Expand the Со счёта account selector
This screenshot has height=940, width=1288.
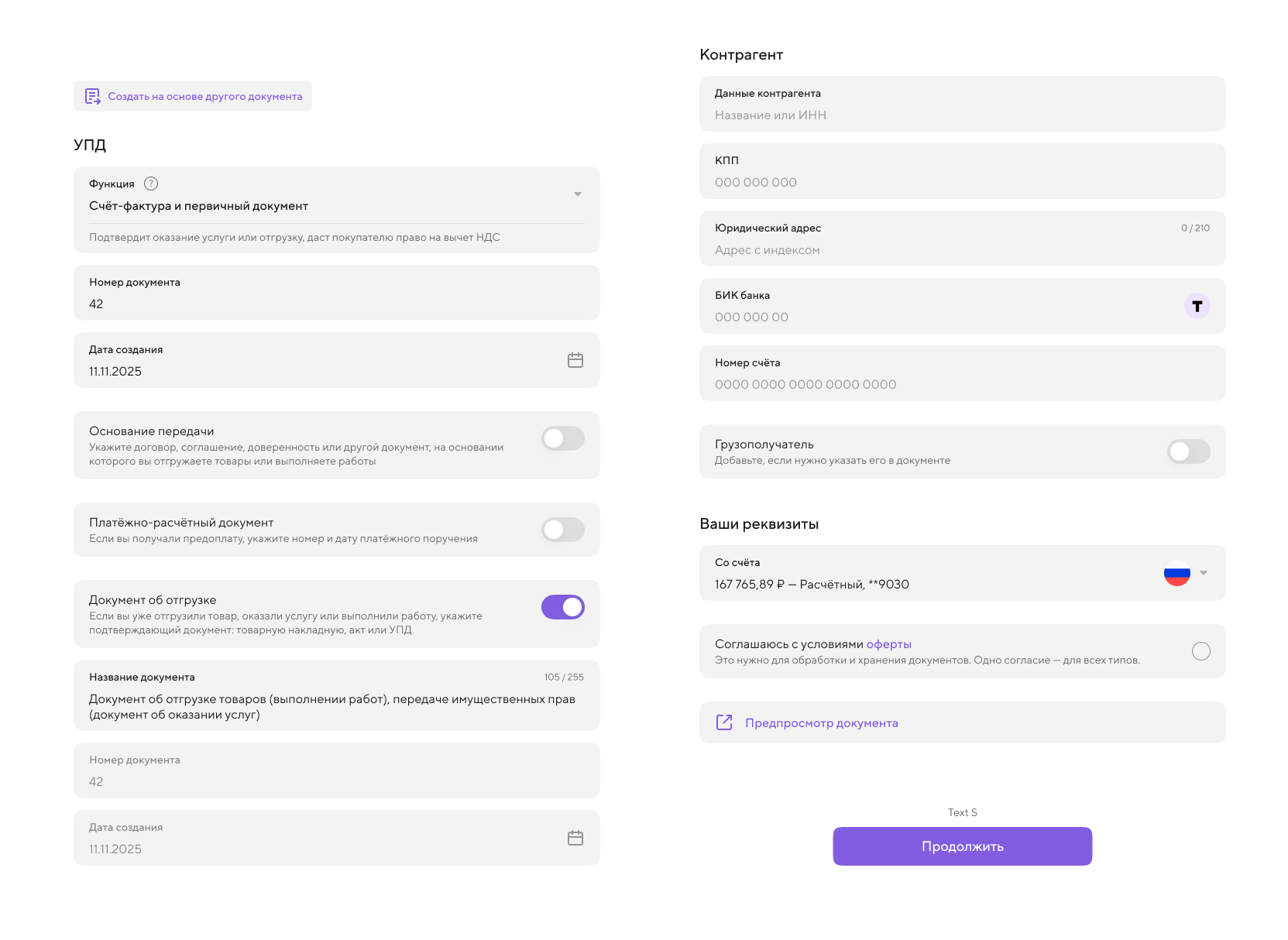[x=1203, y=574]
